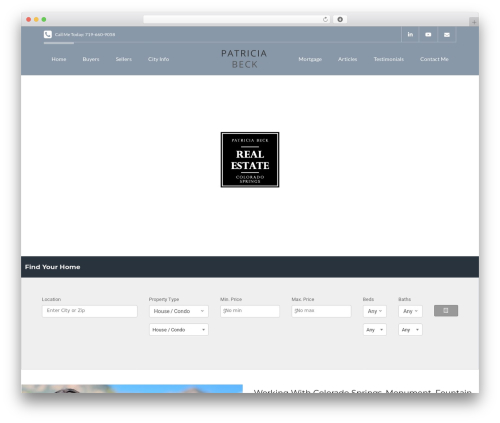Image resolution: width=500 pixels, height=423 pixels.
Task: Click the phone icon beside Call Me Today
Action: coord(48,34)
